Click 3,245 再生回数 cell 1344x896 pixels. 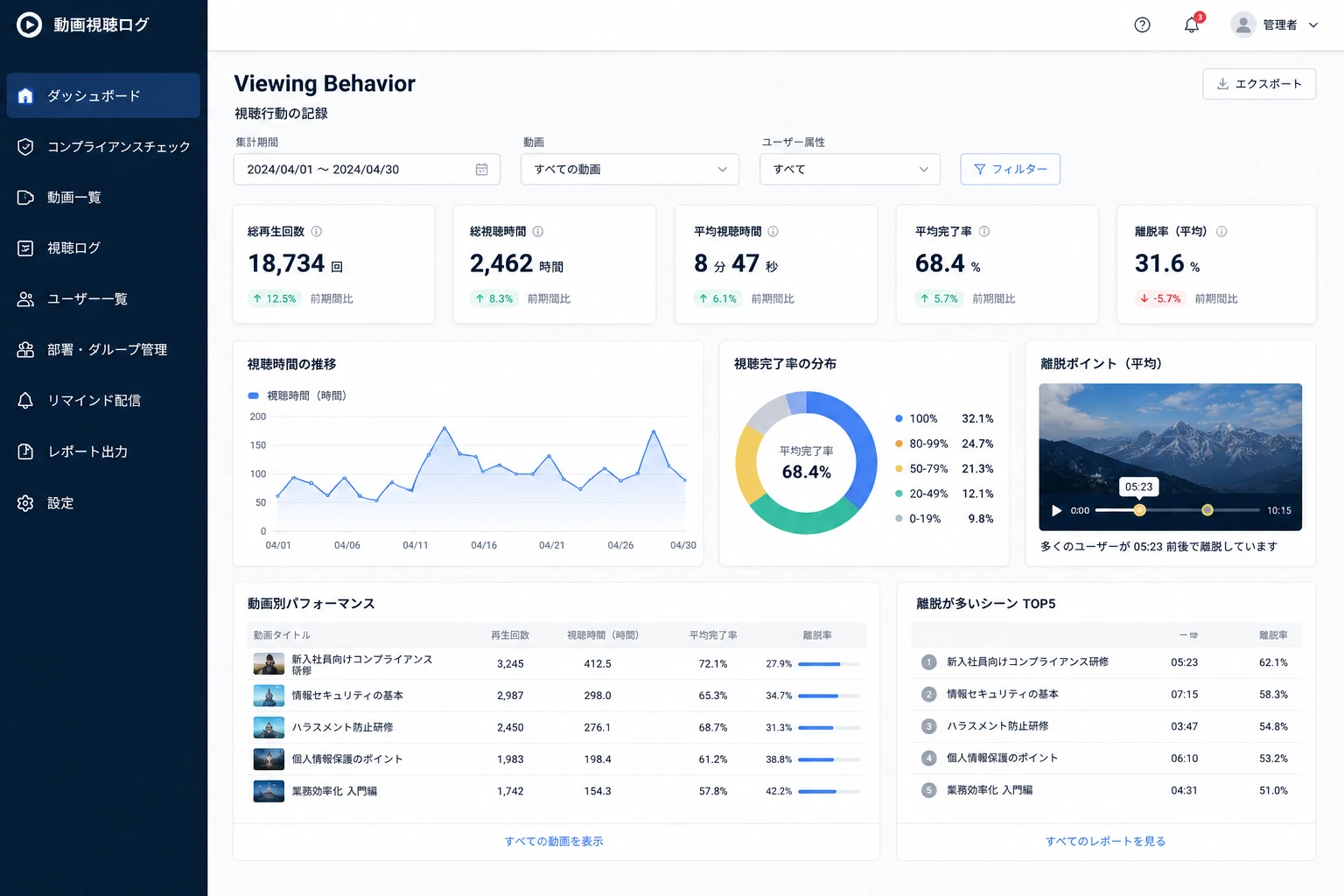[510, 664]
